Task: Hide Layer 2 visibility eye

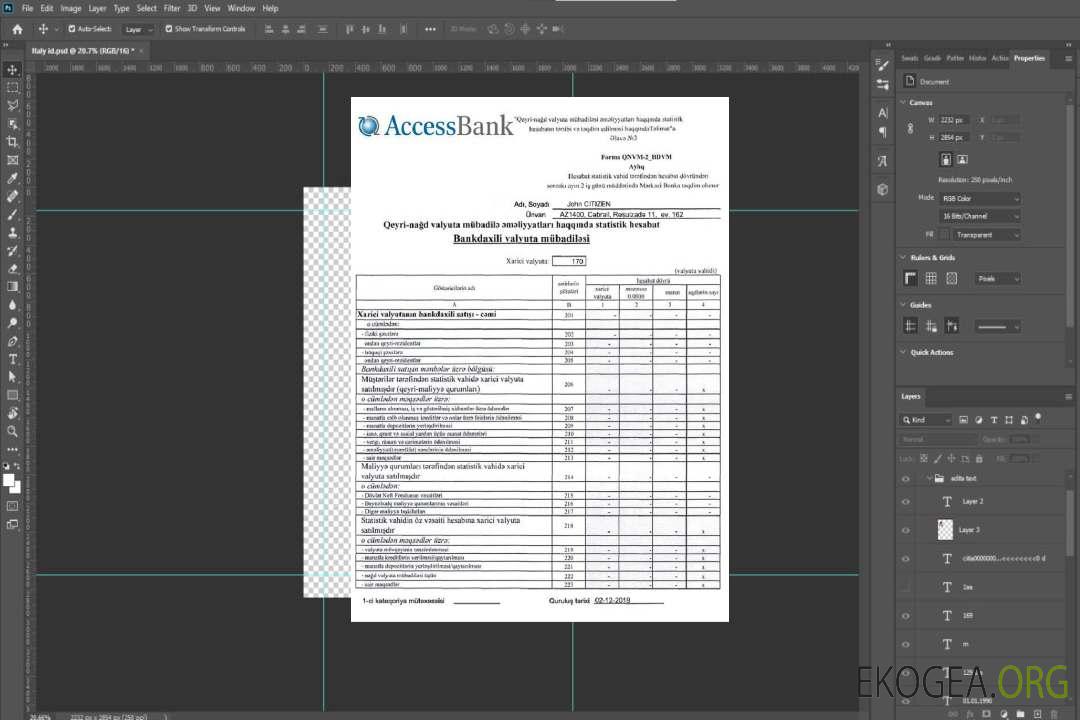Action: tap(906, 502)
